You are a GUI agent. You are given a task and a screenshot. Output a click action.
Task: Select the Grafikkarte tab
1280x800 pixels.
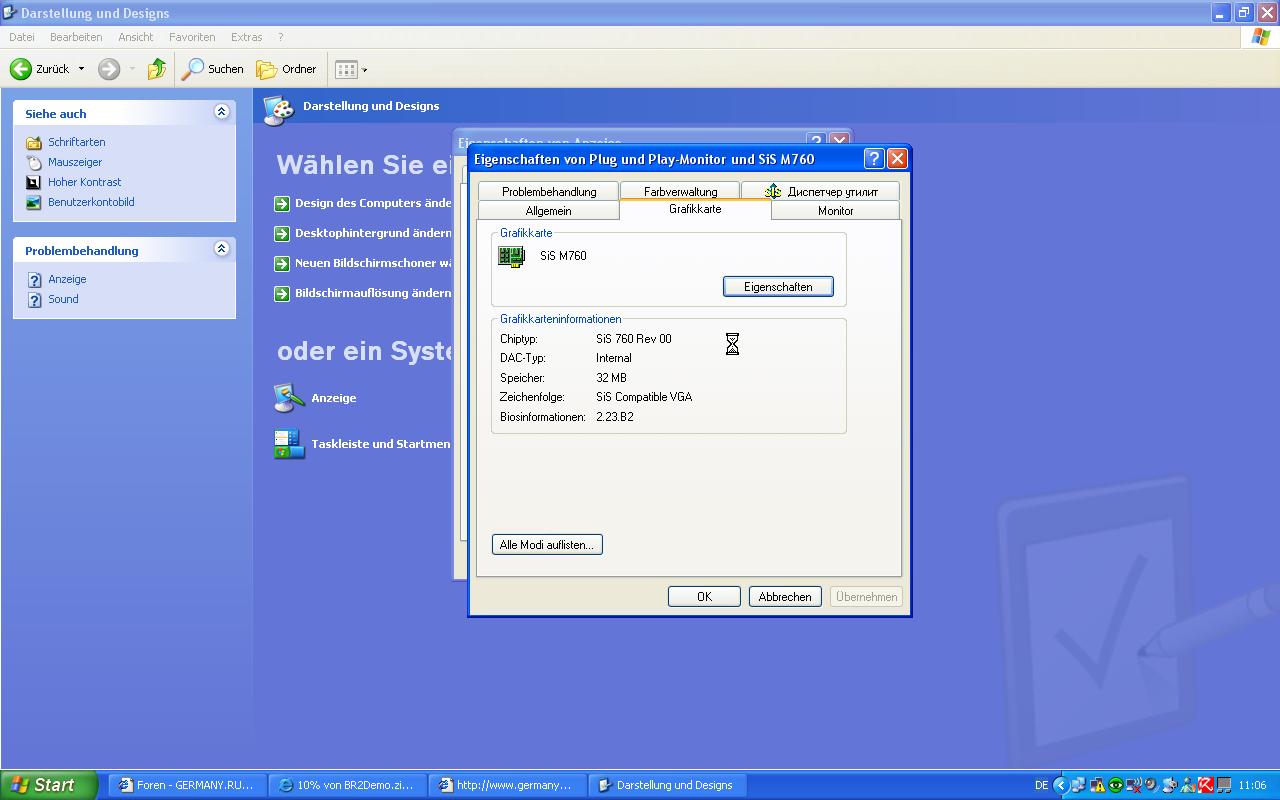(695, 209)
